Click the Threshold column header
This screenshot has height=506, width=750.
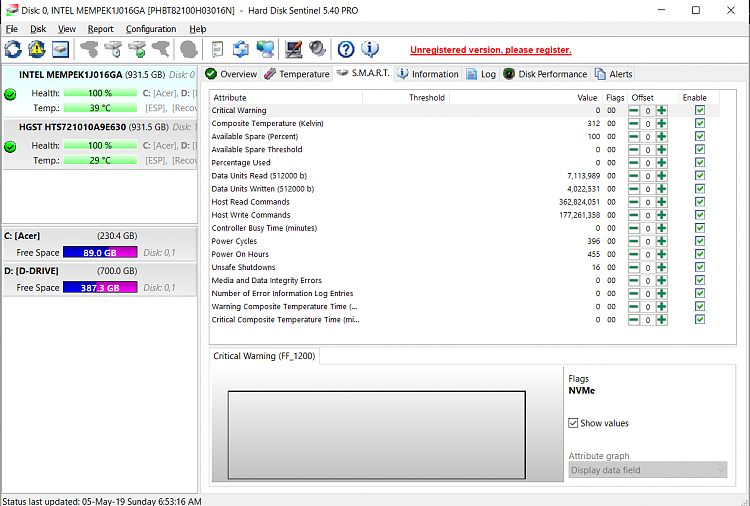pos(406,98)
